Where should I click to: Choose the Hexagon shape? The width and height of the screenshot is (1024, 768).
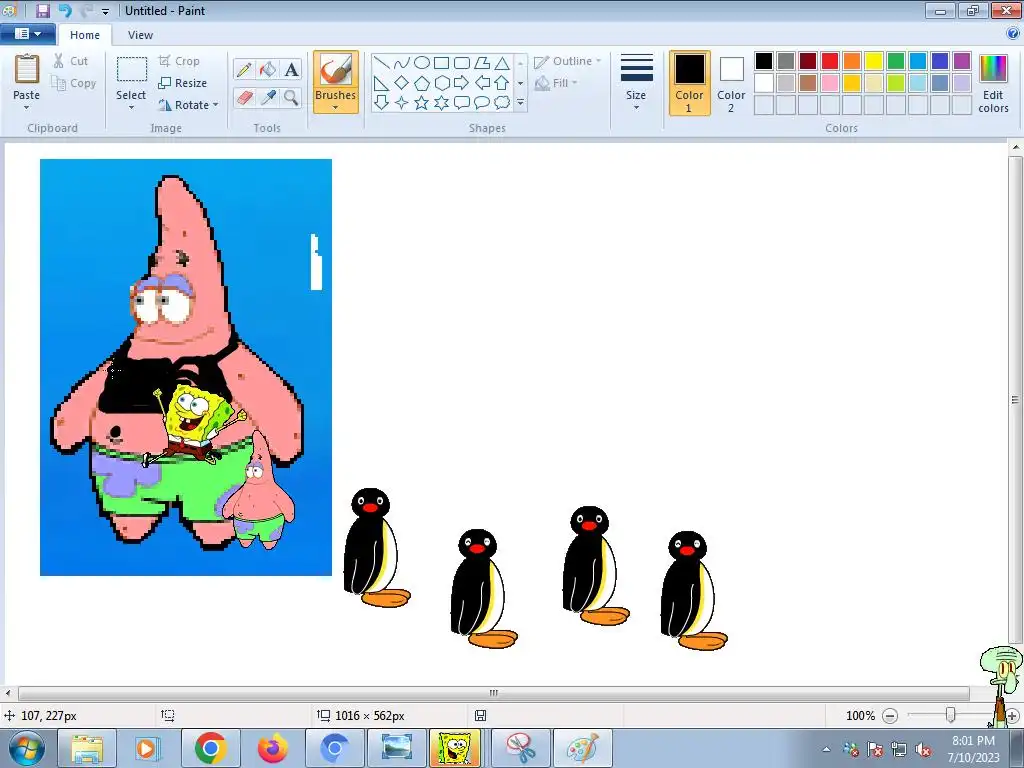pyautogui.click(x=441, y=83)
